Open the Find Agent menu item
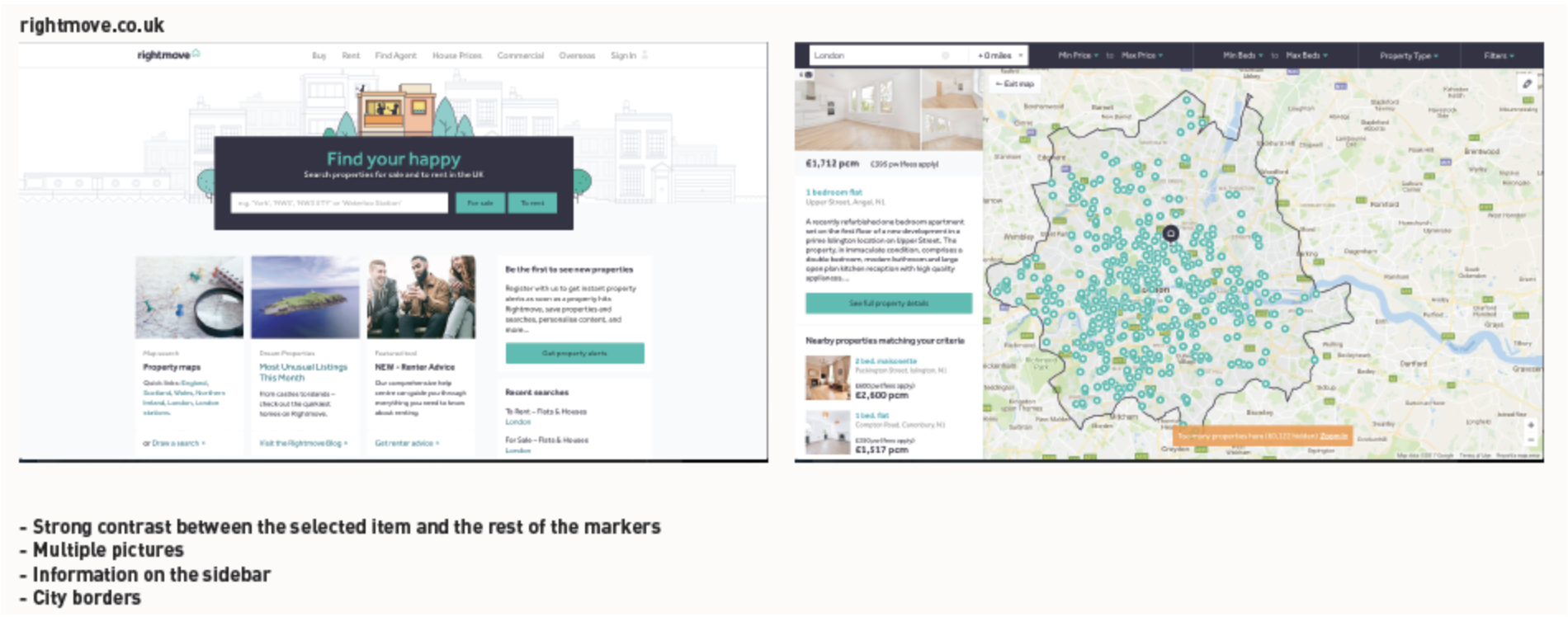The width and height of the screenshot is (1568, 617). pyautogui.click(x=395, y=55)
